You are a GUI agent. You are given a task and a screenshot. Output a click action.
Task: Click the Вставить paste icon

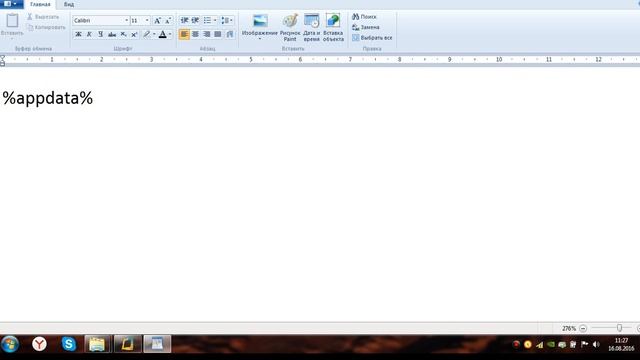coord(12,20)
